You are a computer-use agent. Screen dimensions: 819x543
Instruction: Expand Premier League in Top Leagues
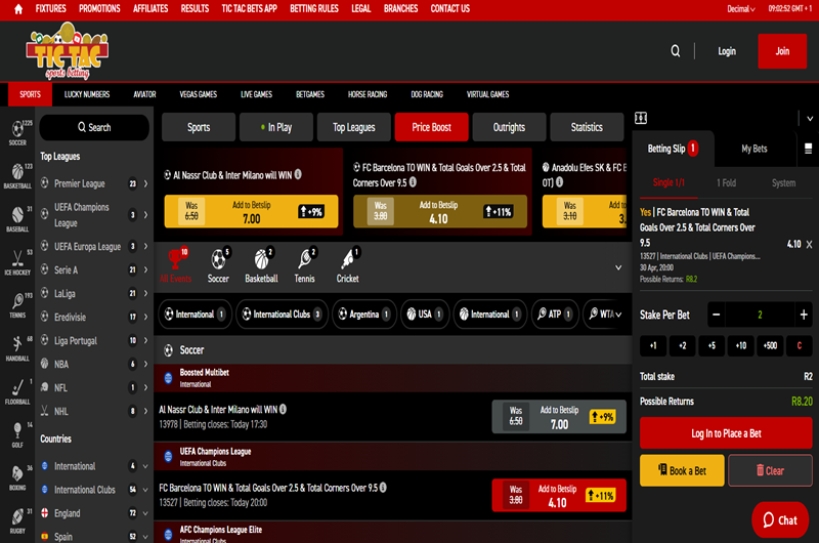tap(146, 183)
